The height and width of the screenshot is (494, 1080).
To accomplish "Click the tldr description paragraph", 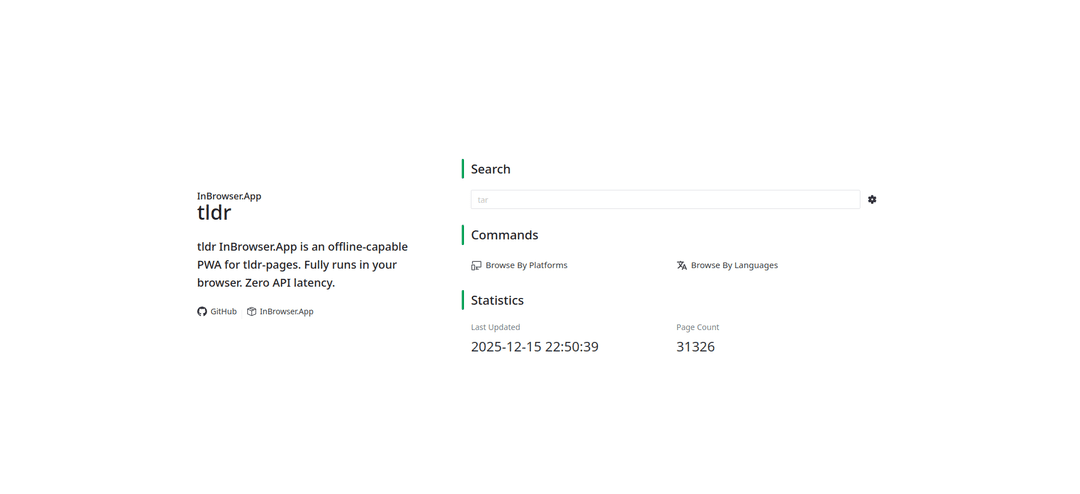I will point(302,265).
